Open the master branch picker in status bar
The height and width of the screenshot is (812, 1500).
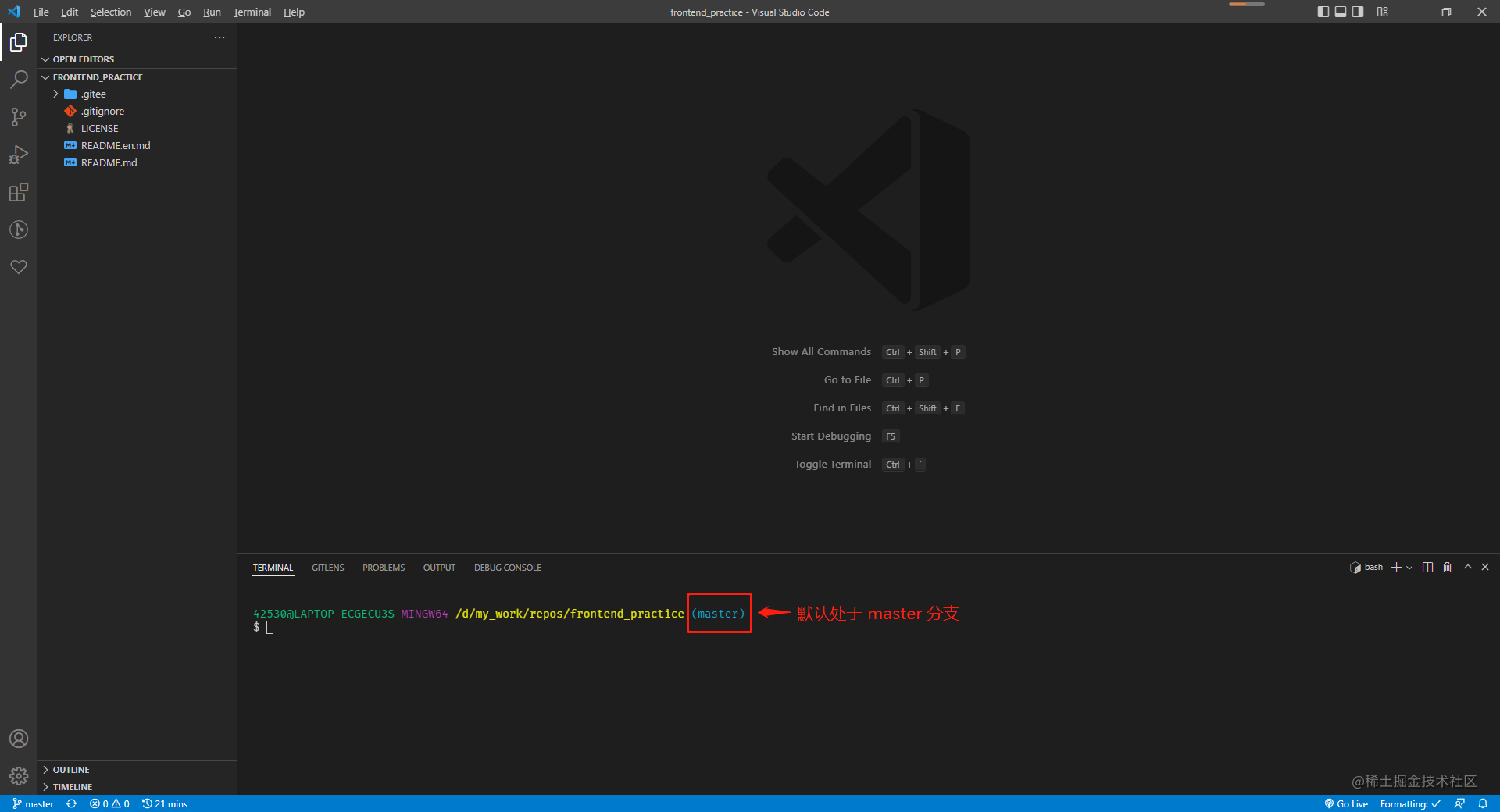[x=34, y=803]
